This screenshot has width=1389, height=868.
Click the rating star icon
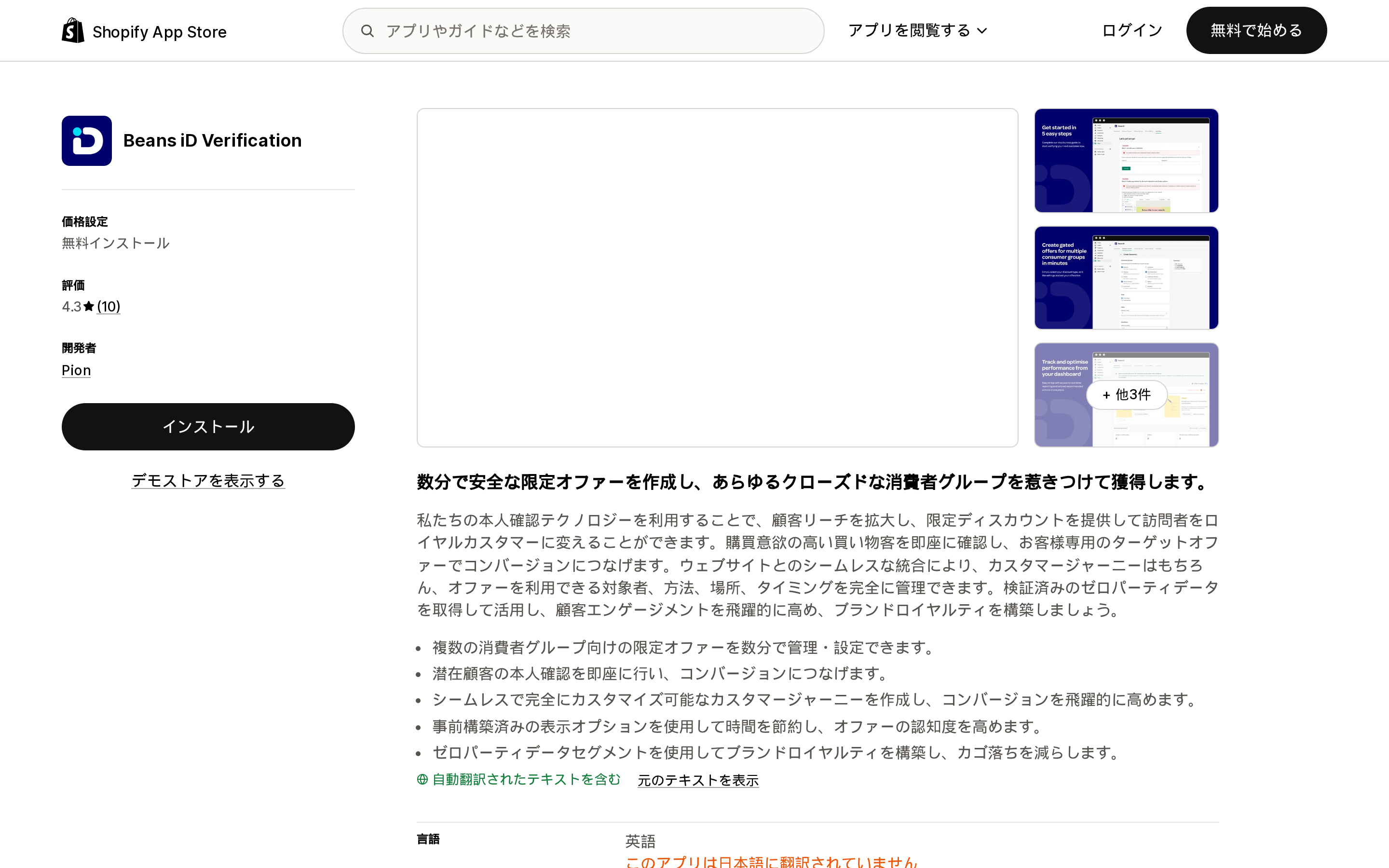click(88, 307)
